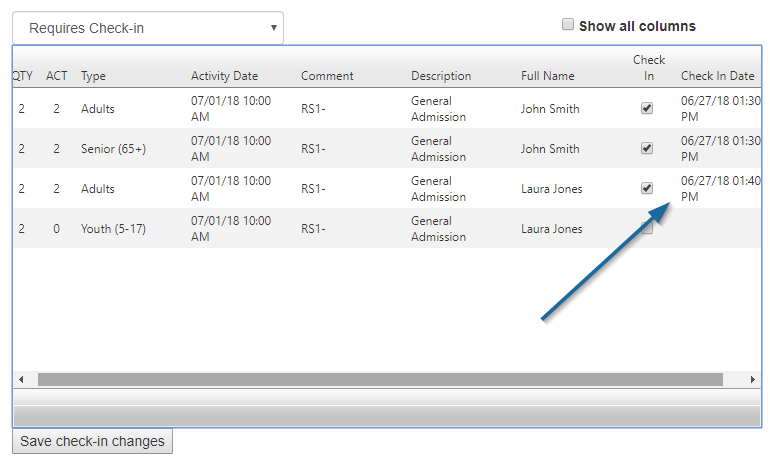Click the Show all columns label
Viewport: 770px width, 462px height.
(x=637, y=26)
